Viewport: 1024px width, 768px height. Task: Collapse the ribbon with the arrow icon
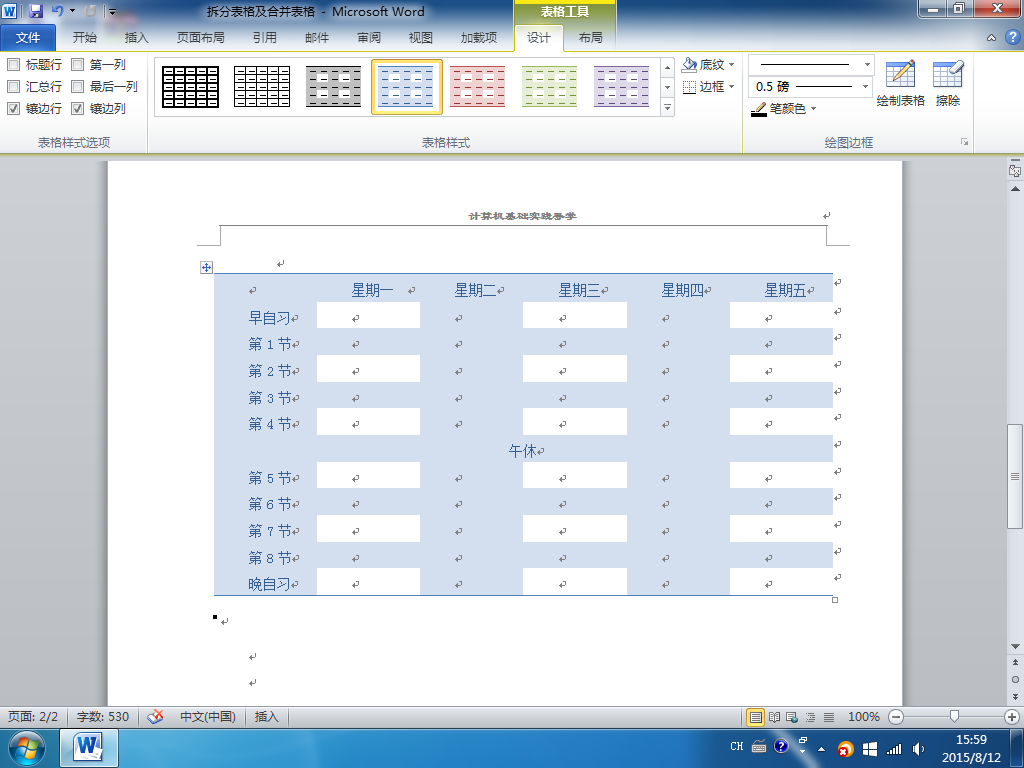[x=991, y=38]
